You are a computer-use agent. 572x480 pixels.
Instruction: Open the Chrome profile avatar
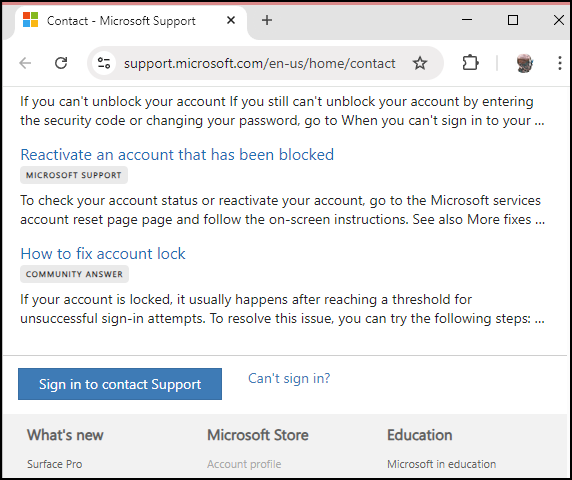tap(525, 63)
